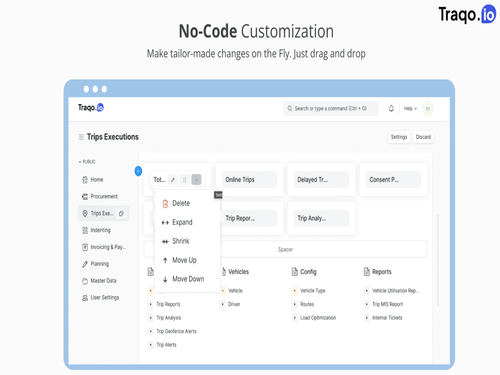Open the notifications bell icon
The image size is (500, 375).
pyautogui.click(x=391, y=109)
